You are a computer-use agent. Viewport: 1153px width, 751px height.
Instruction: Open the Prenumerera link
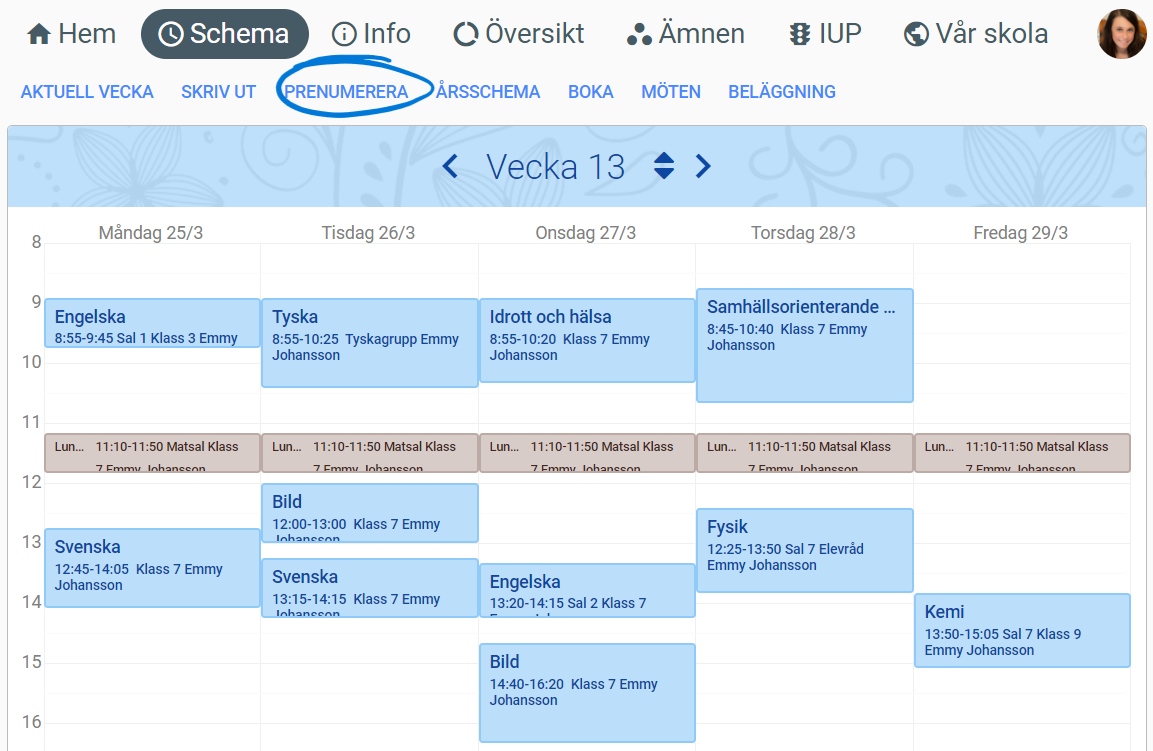[x=346, y=92]
